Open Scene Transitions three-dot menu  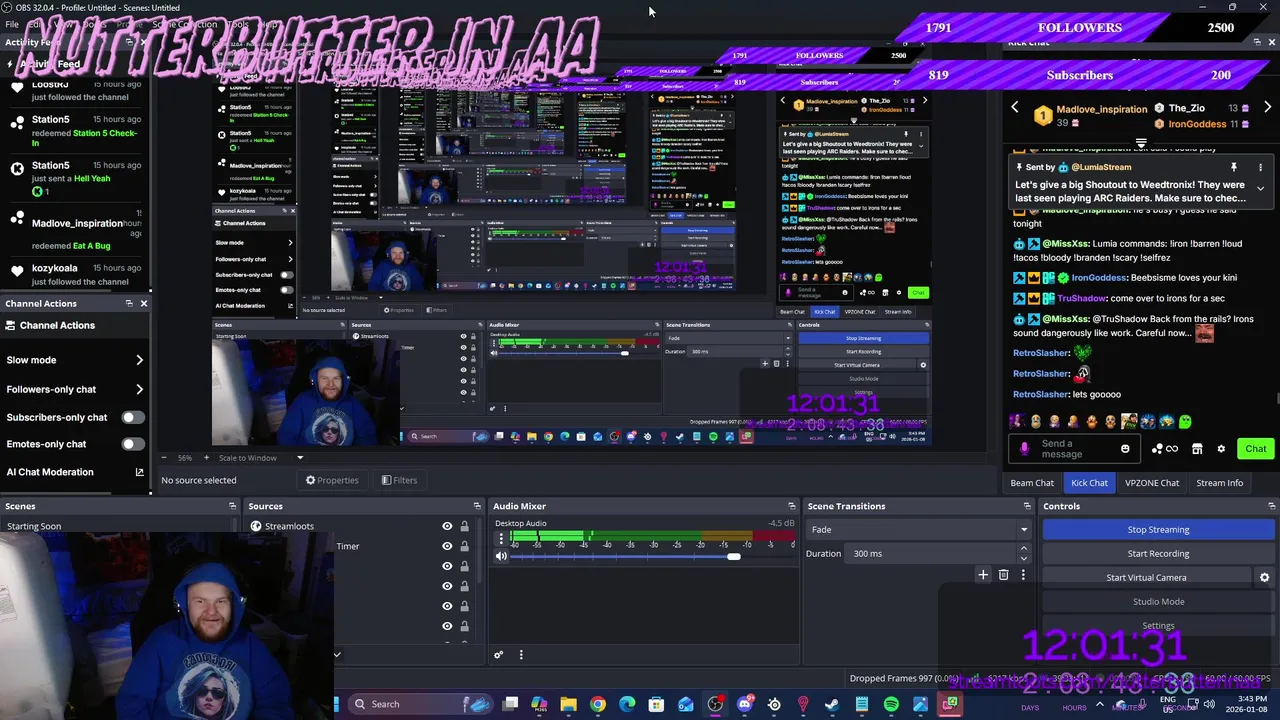click(x=1023, y=575)
